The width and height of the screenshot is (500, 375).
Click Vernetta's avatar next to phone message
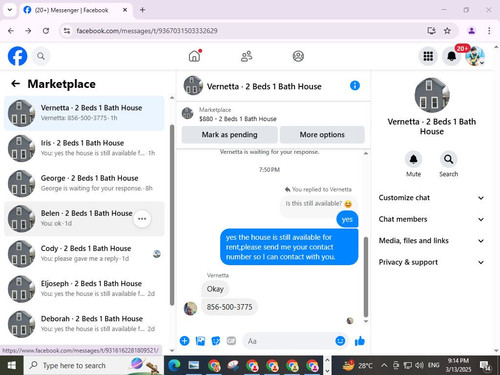click(x=190, y=308)
